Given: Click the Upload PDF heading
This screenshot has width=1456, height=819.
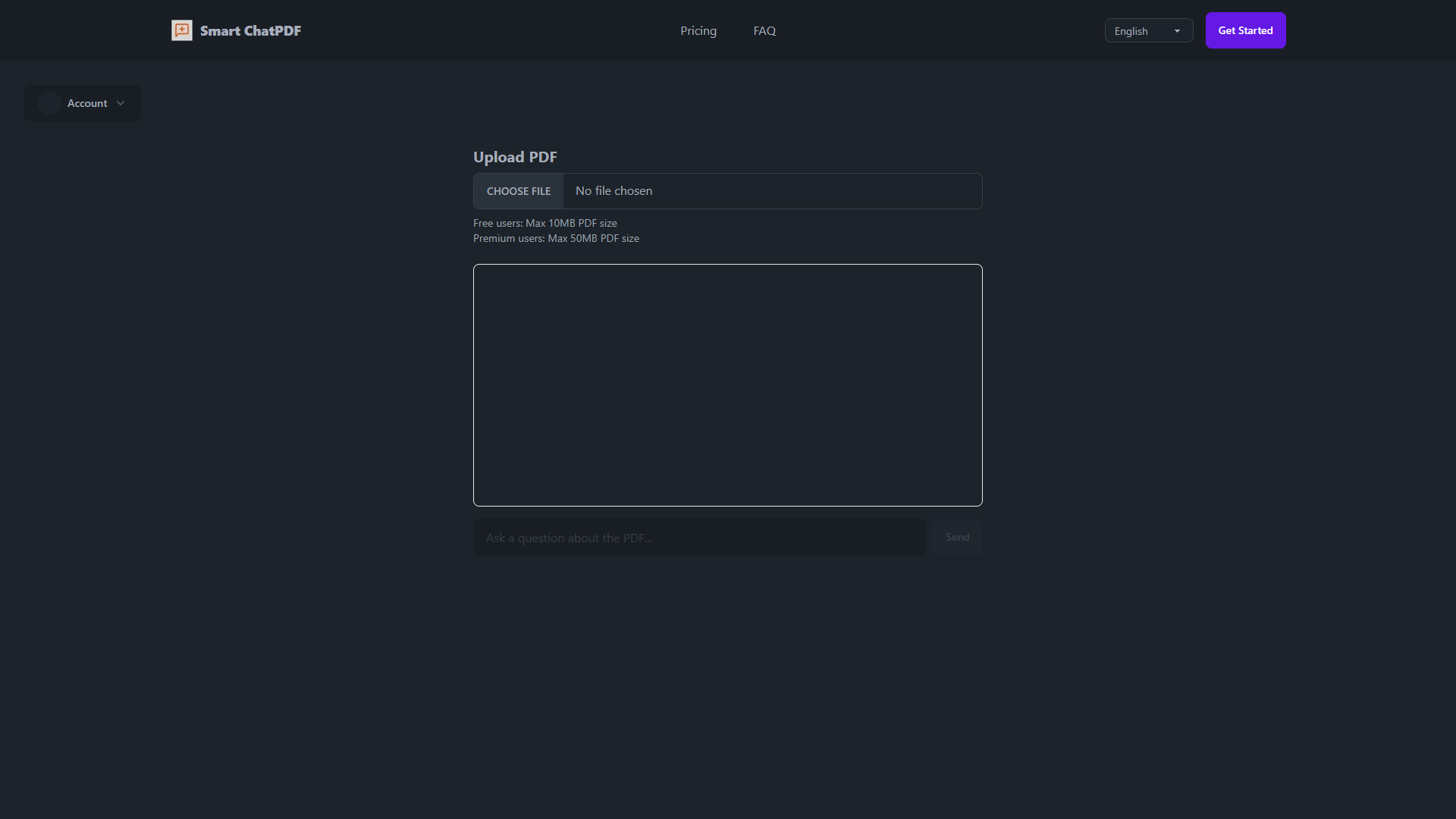Looking at the screenshot, I should tap(515, 157).
